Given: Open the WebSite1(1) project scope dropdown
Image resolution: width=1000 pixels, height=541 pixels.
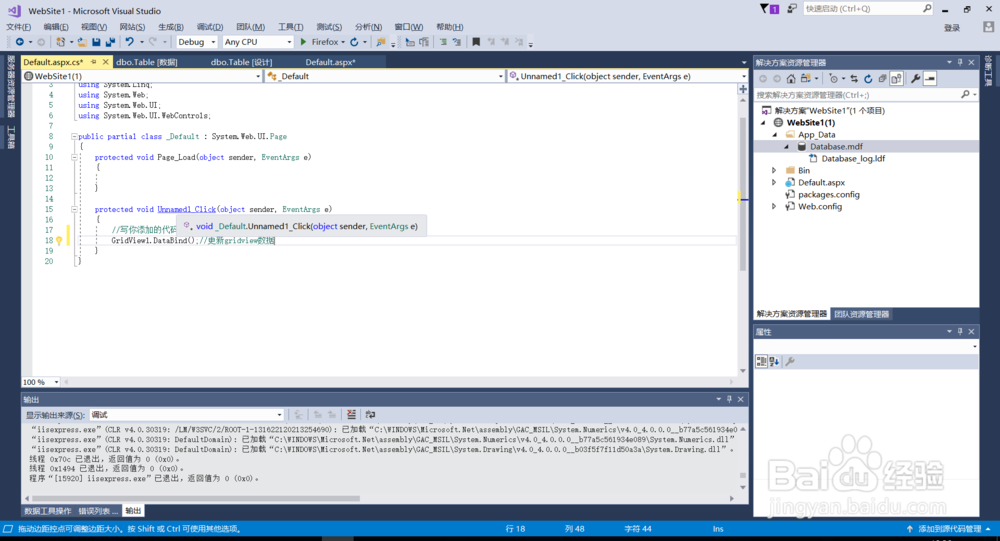Looking at the screenshot, I should [142, 76].
